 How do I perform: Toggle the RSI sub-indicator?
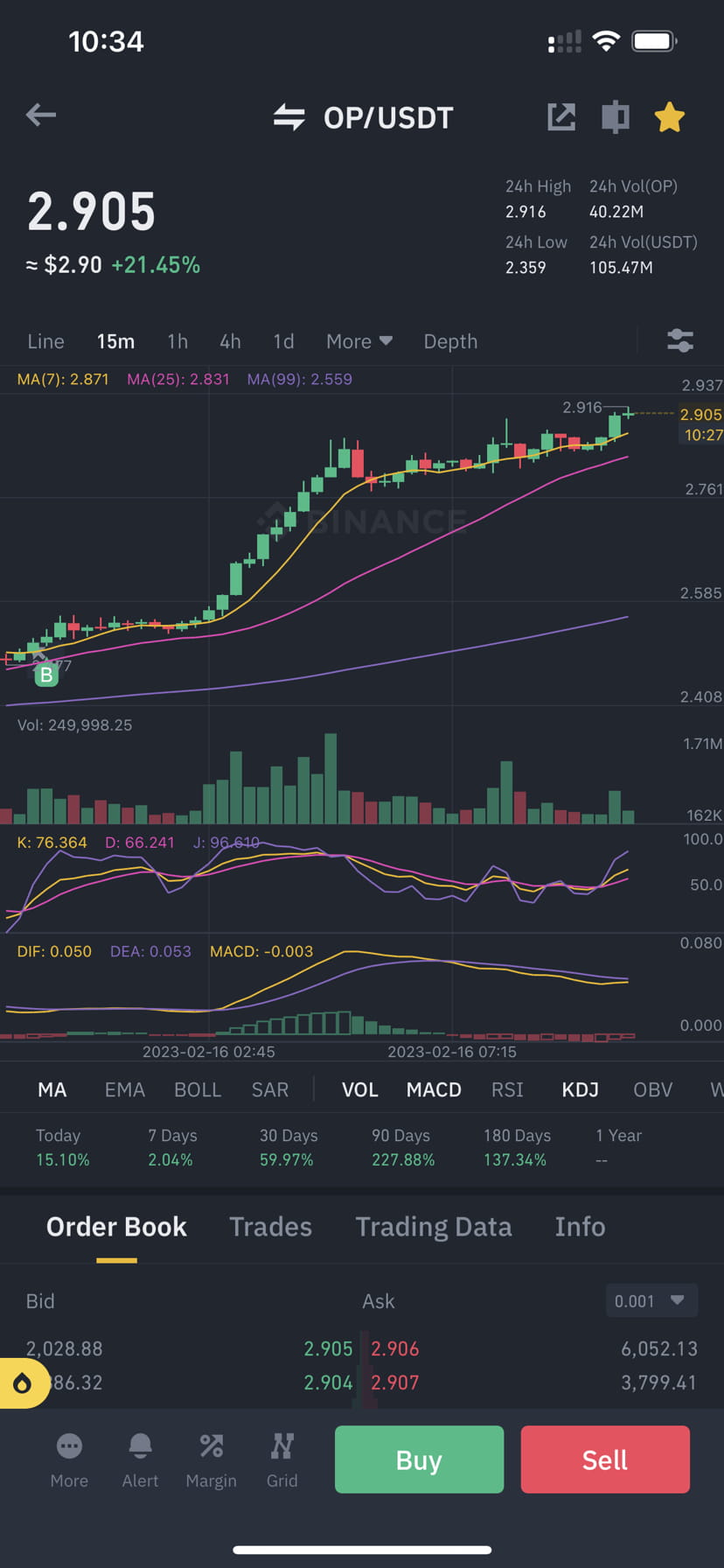[x=507, y=1089]
